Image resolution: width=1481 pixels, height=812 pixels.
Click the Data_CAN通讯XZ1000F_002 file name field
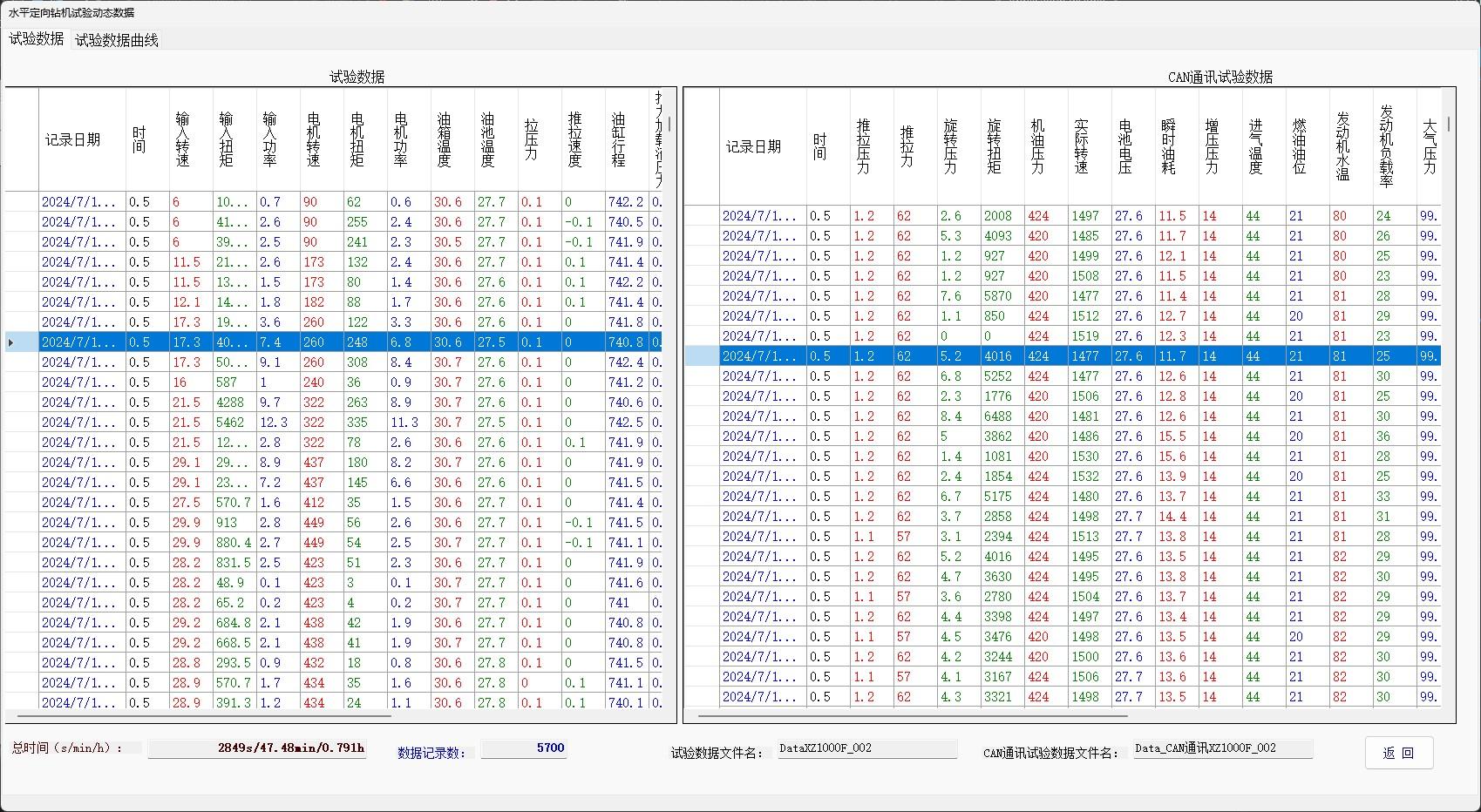click(x=1223, y=748)
